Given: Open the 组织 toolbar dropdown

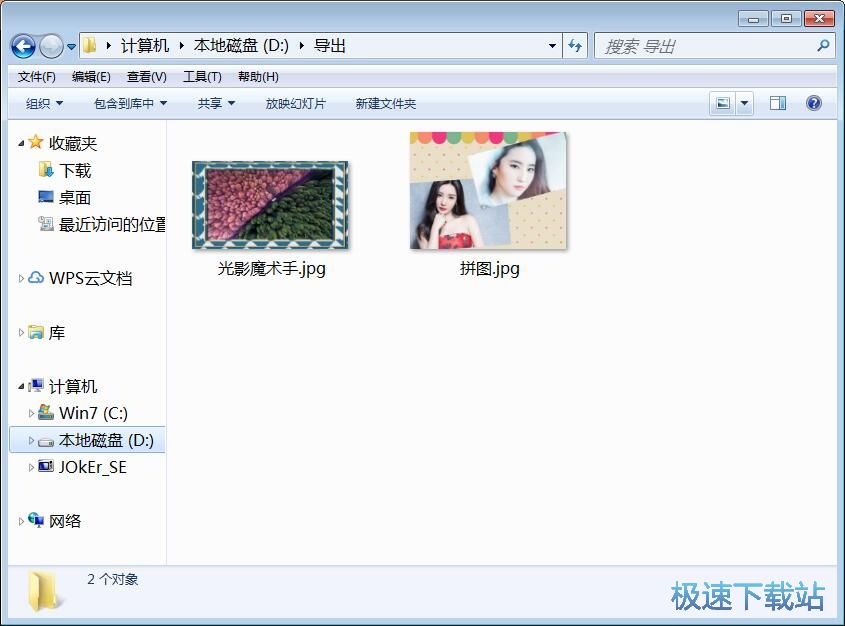Looking at the screenshot, I should pos(44,103).
